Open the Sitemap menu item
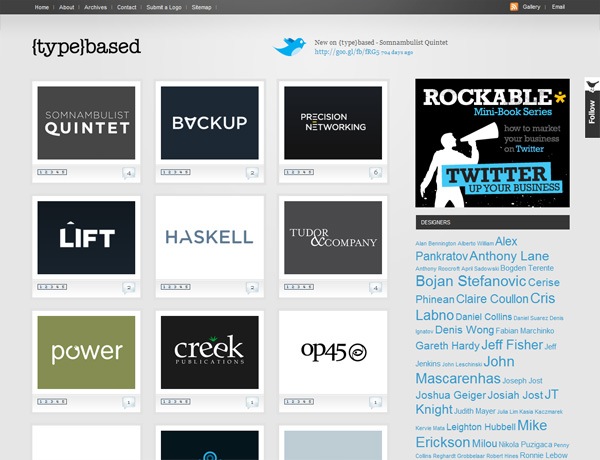The image size is (600, 460). 201,7
